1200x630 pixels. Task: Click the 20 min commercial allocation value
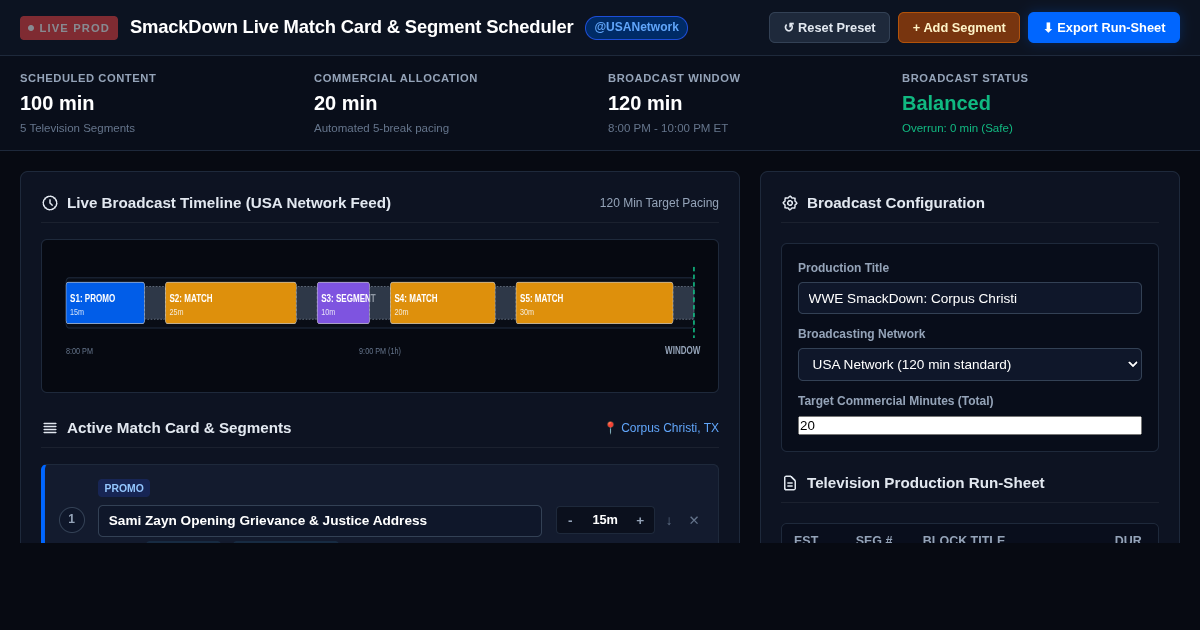(x=346, y=103)
